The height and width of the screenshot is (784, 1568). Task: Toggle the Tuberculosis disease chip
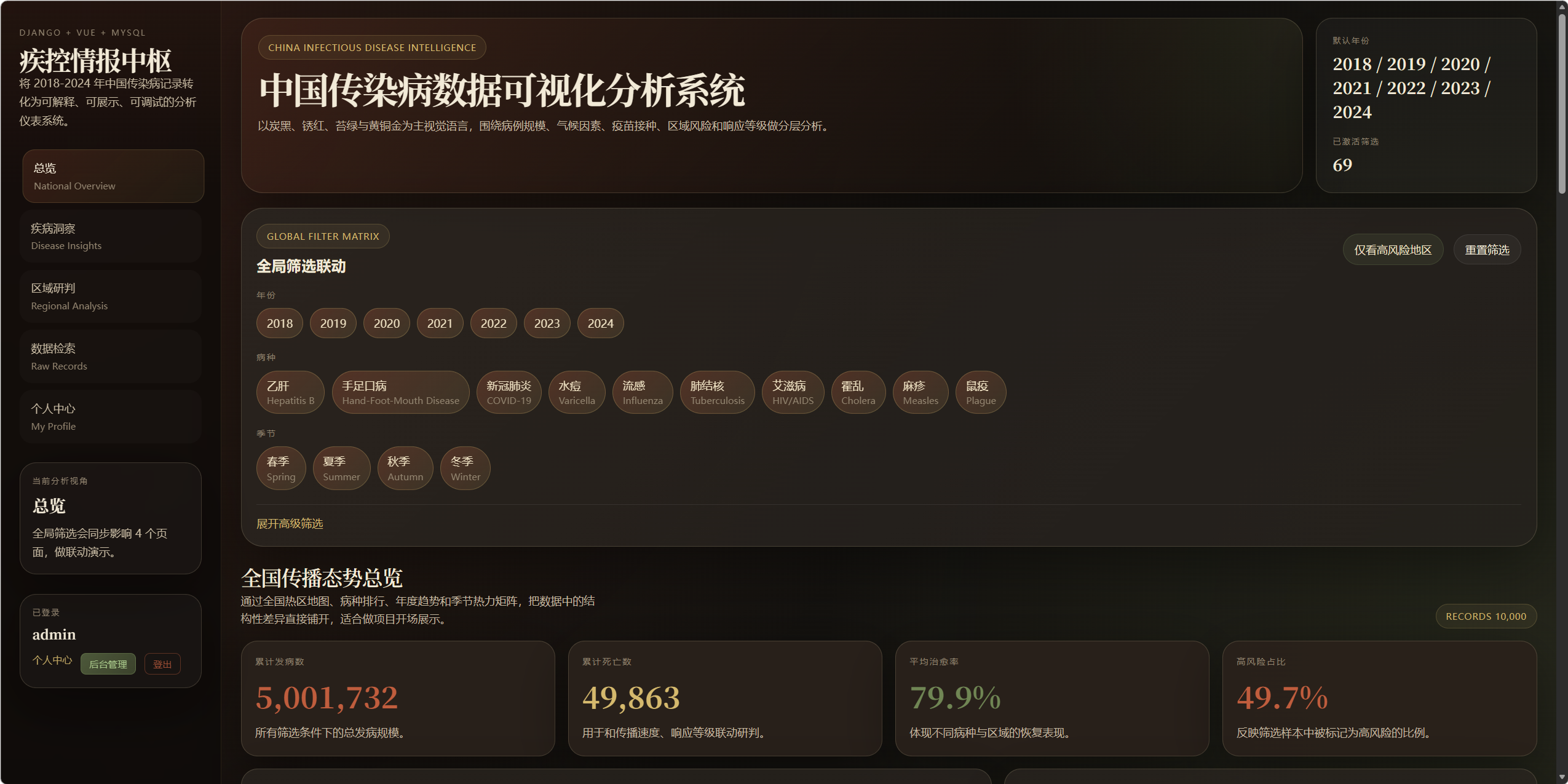[717, 392]
